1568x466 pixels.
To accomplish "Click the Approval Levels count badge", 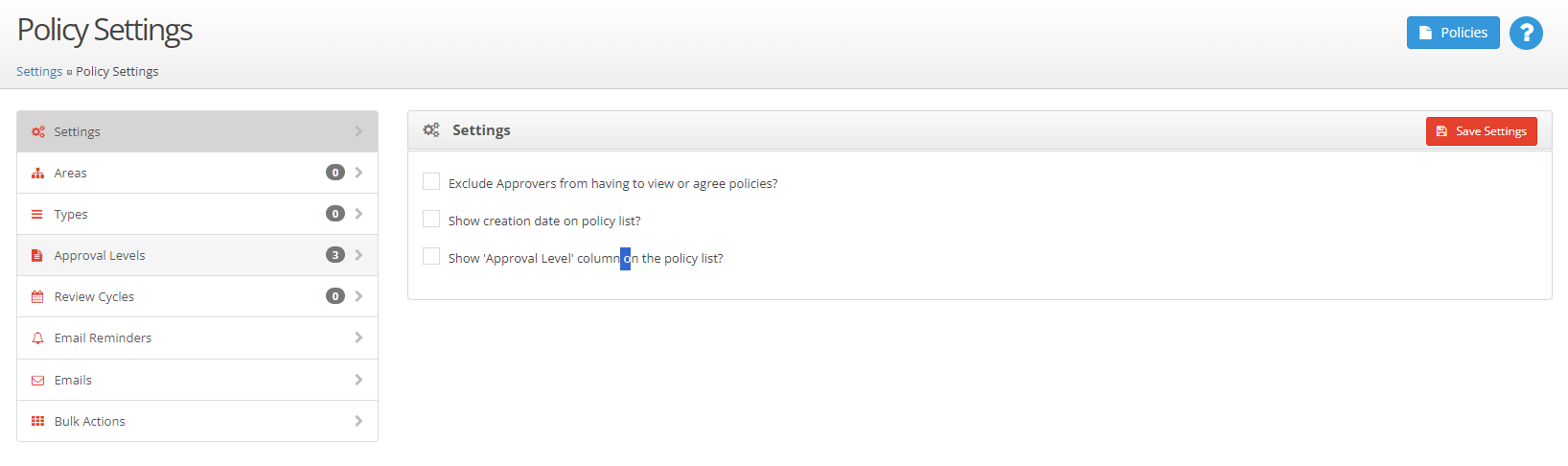I will point(335,255).
